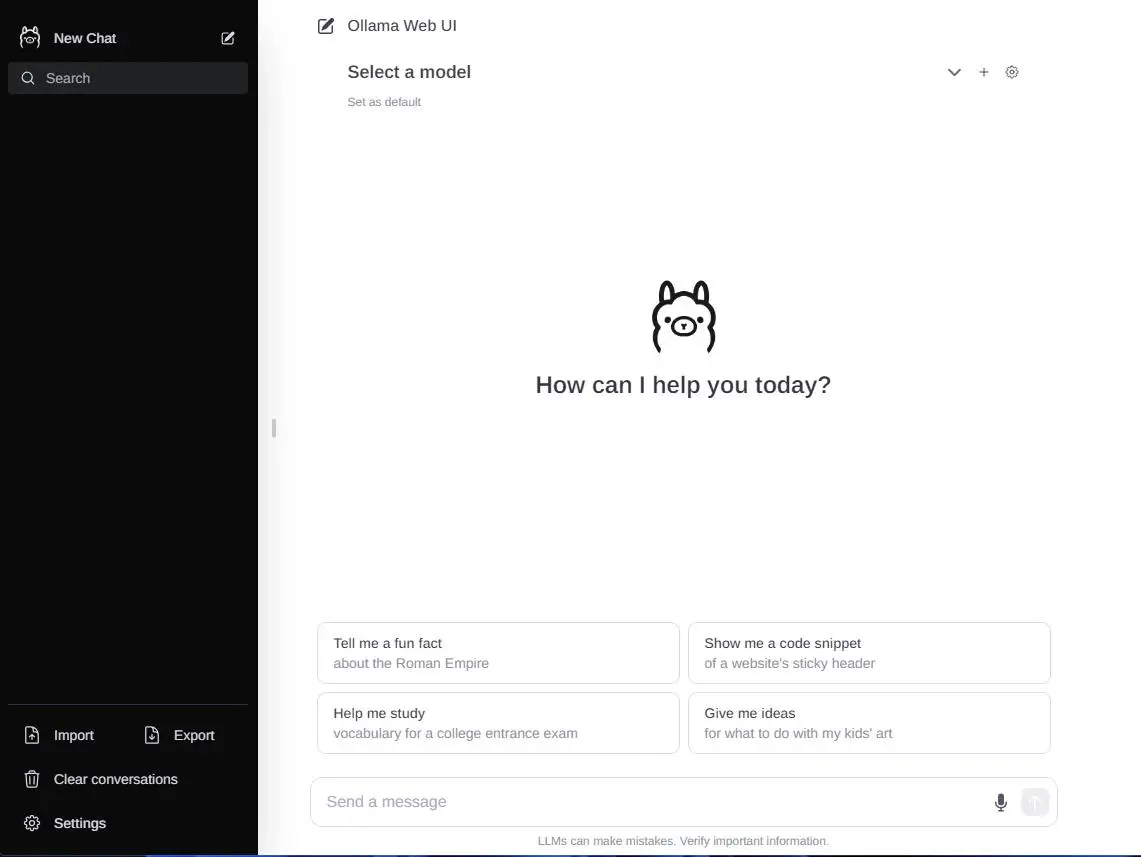
Task: Start a new chat with sidebar pencil icon
Action: click(228, 38)
